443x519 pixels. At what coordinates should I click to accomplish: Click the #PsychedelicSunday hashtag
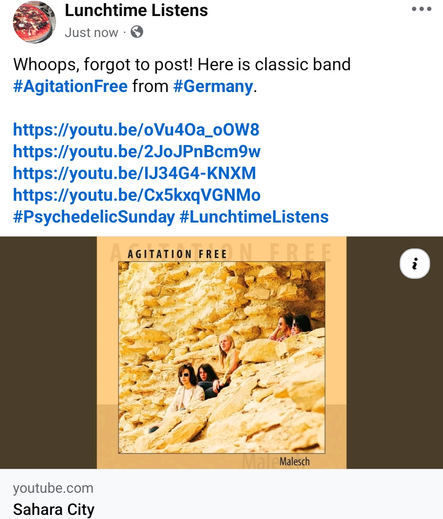coord(94,217)
